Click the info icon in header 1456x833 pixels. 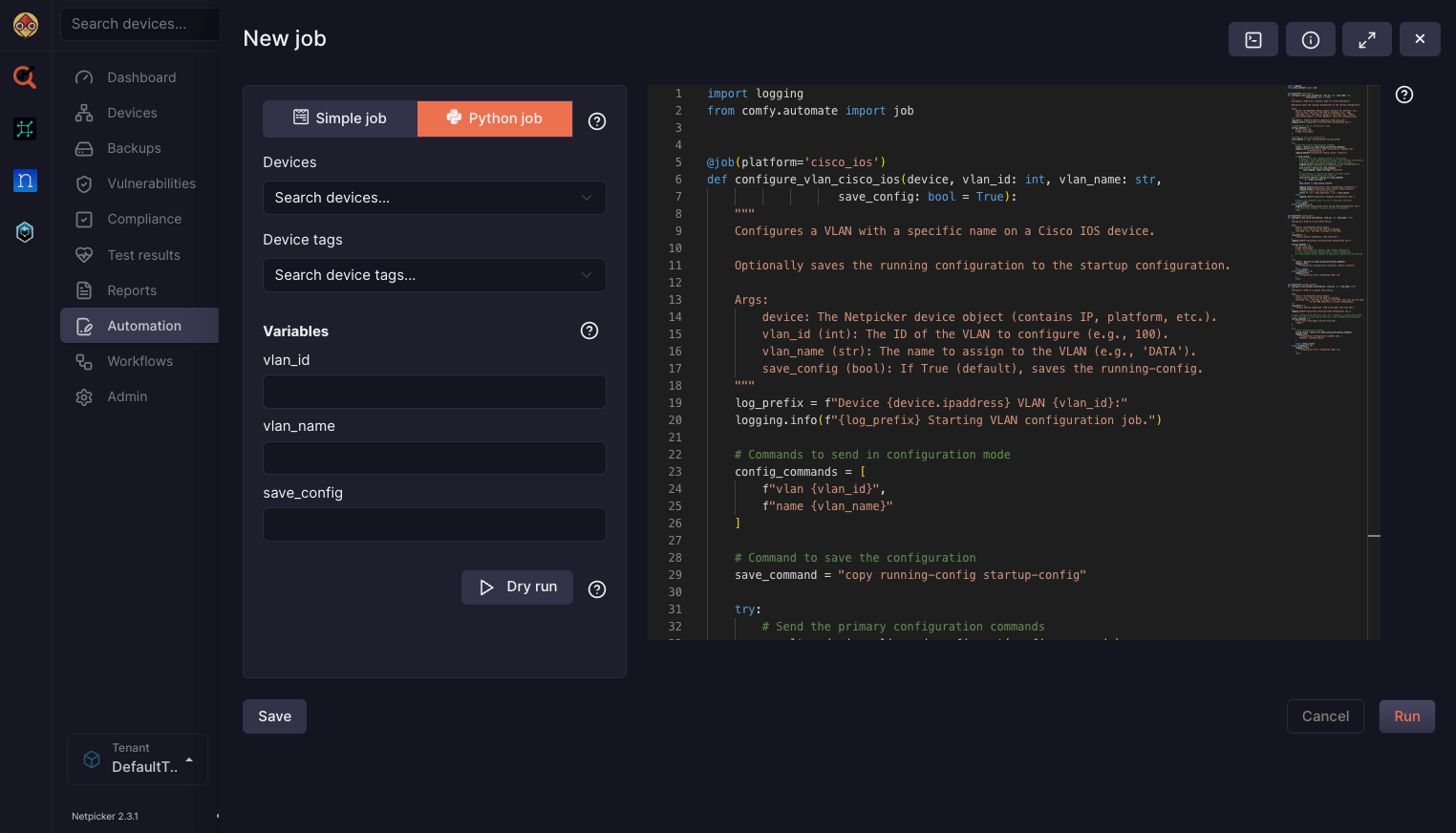click(1310, 39)
